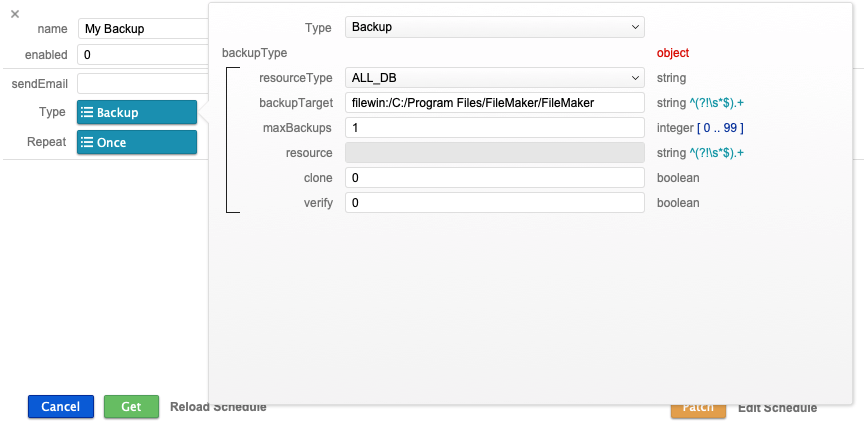Focus the empty sendEmail input

click(142, 84)
